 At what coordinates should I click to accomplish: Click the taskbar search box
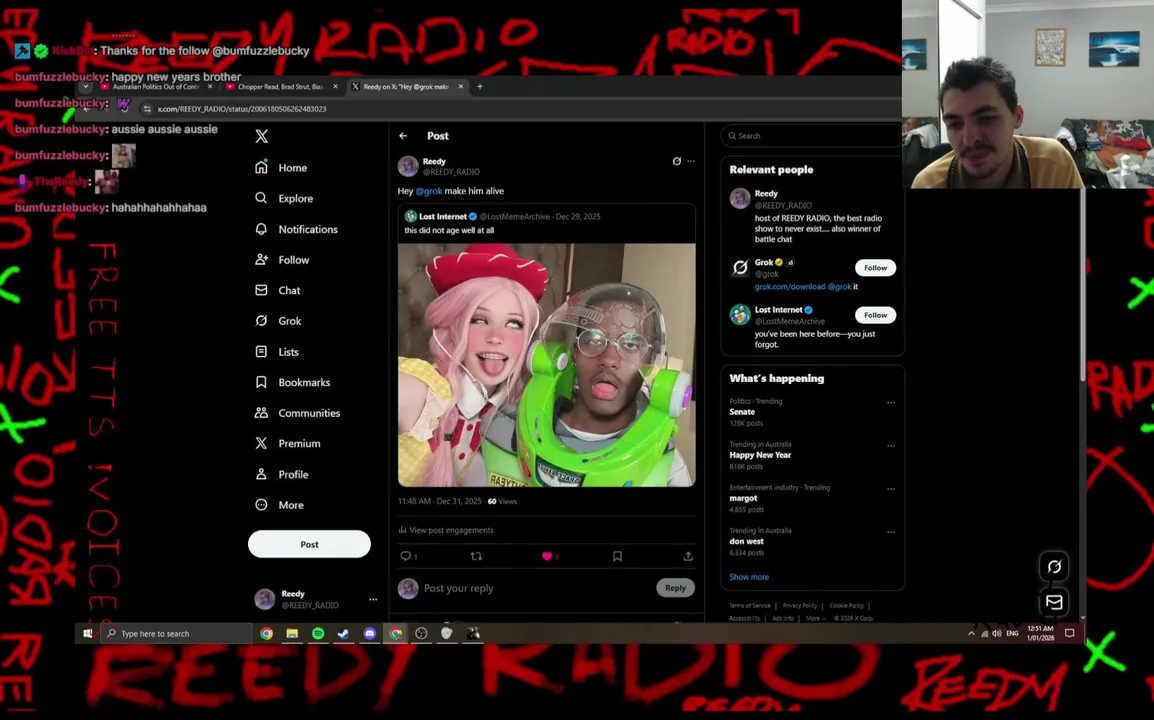point(177,633)
